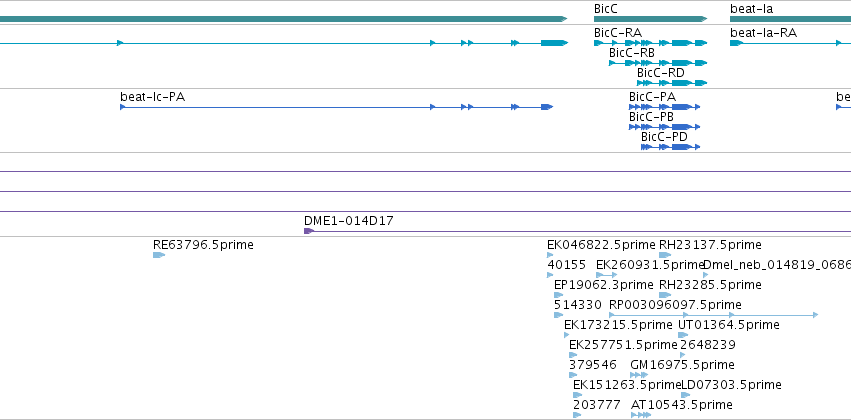Select the RP003096097.5prime spliced feature
Image resolution: width=851 pixels, height=420 pixels.
click(713, 315)
